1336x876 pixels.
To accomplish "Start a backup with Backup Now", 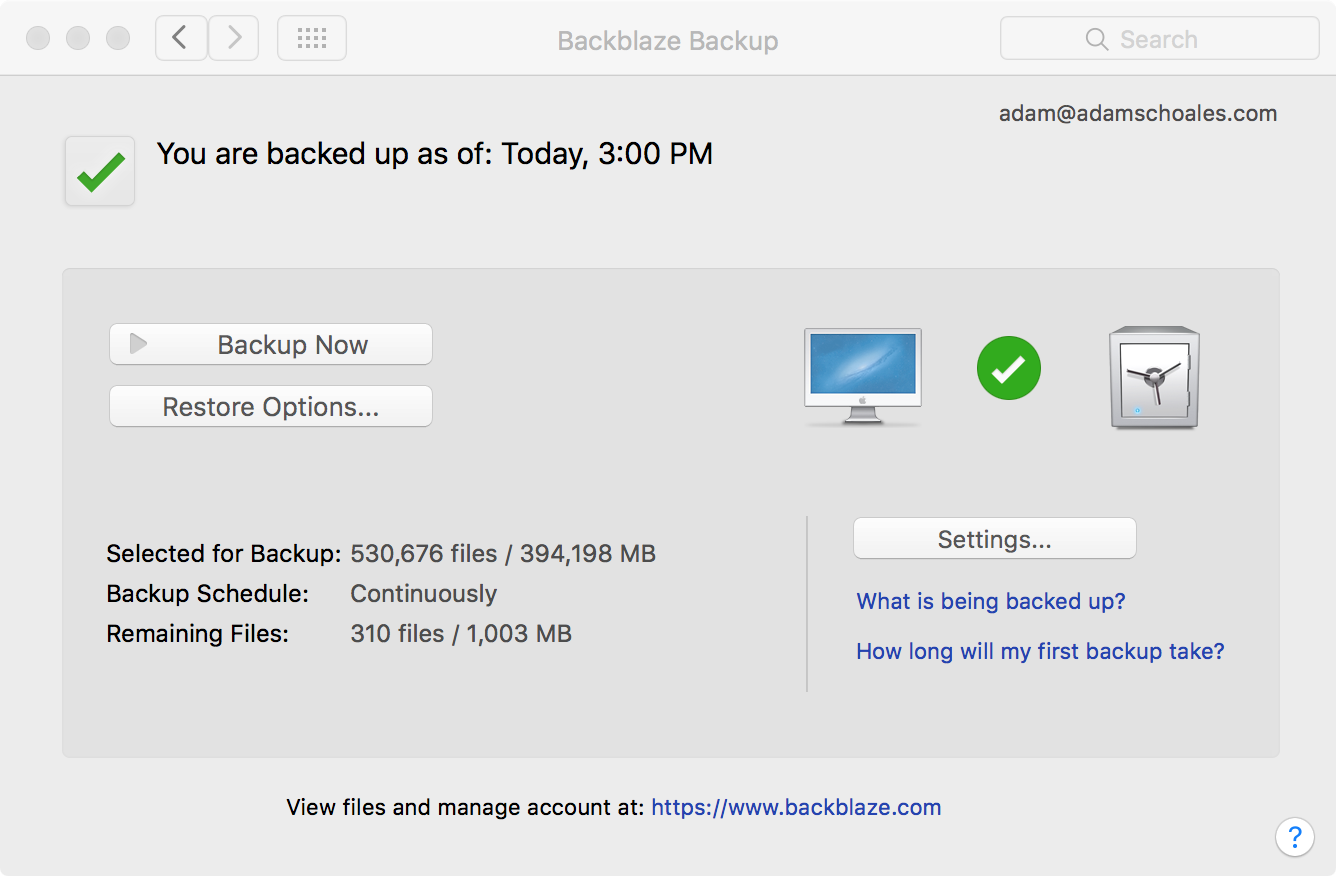I will (271, 344).
